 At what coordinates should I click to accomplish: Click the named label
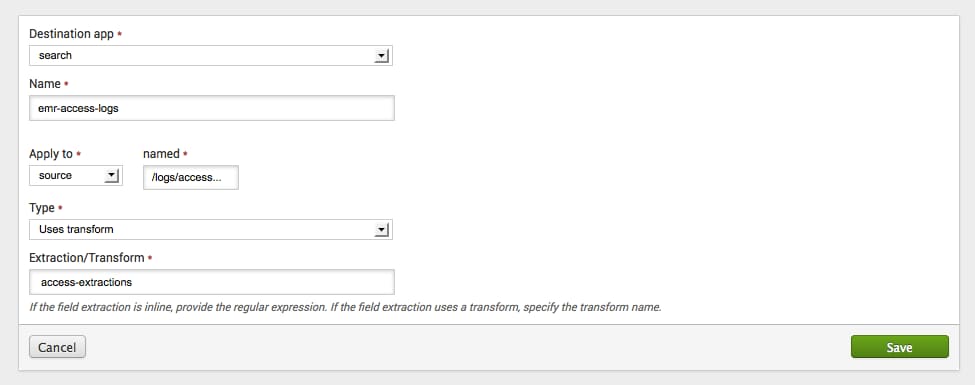click(x=161, y=154)
